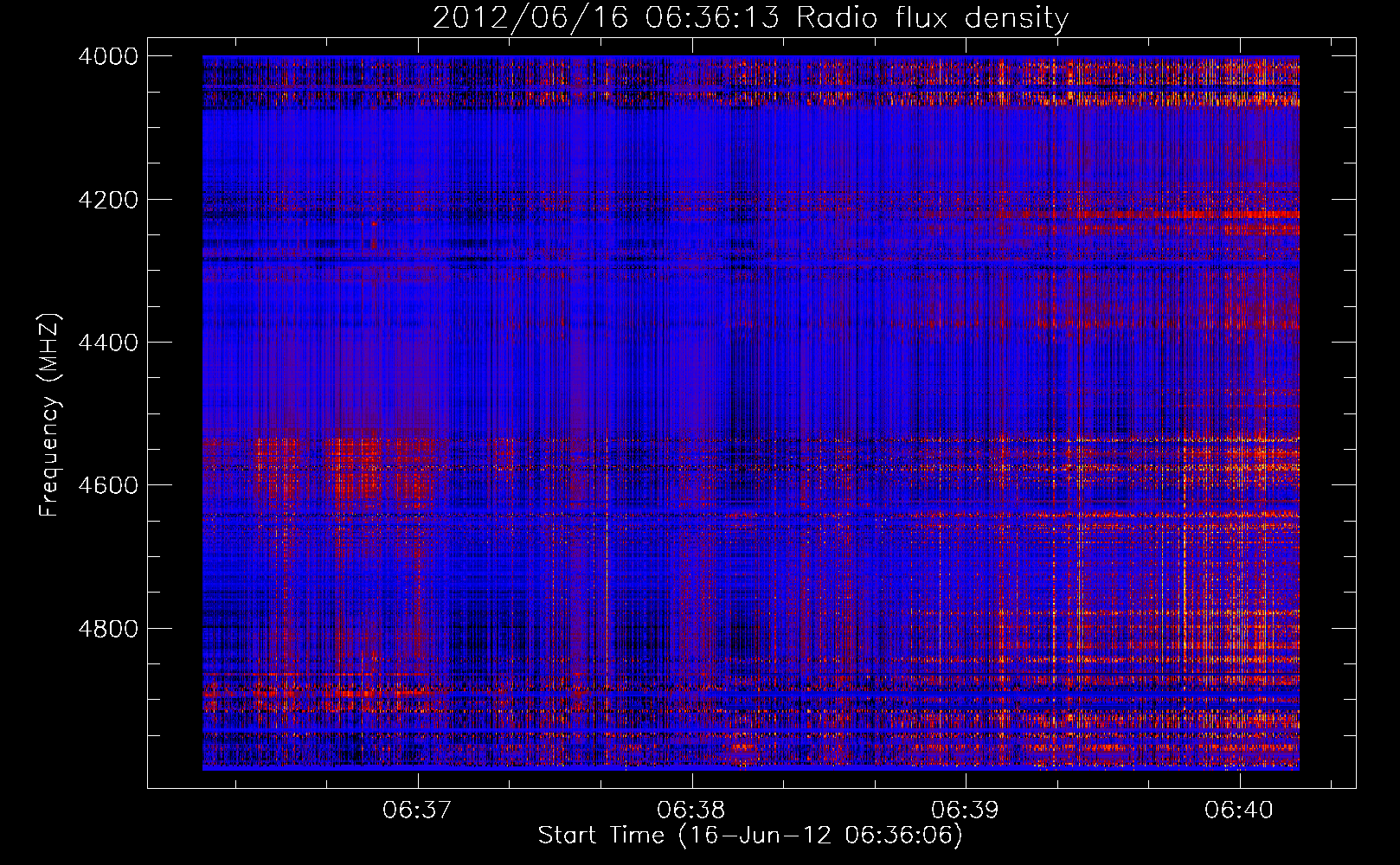Click the '06:39' time axis label
1400x865 pixels.
click(965, 811)
